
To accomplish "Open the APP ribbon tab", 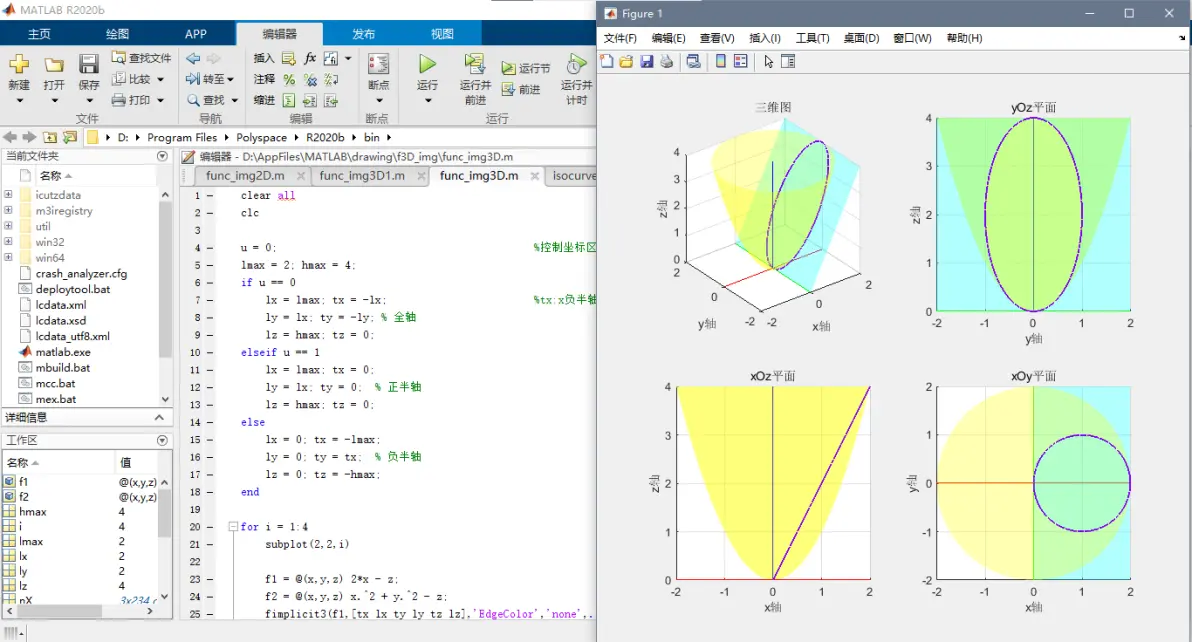I will pos(195,34).
